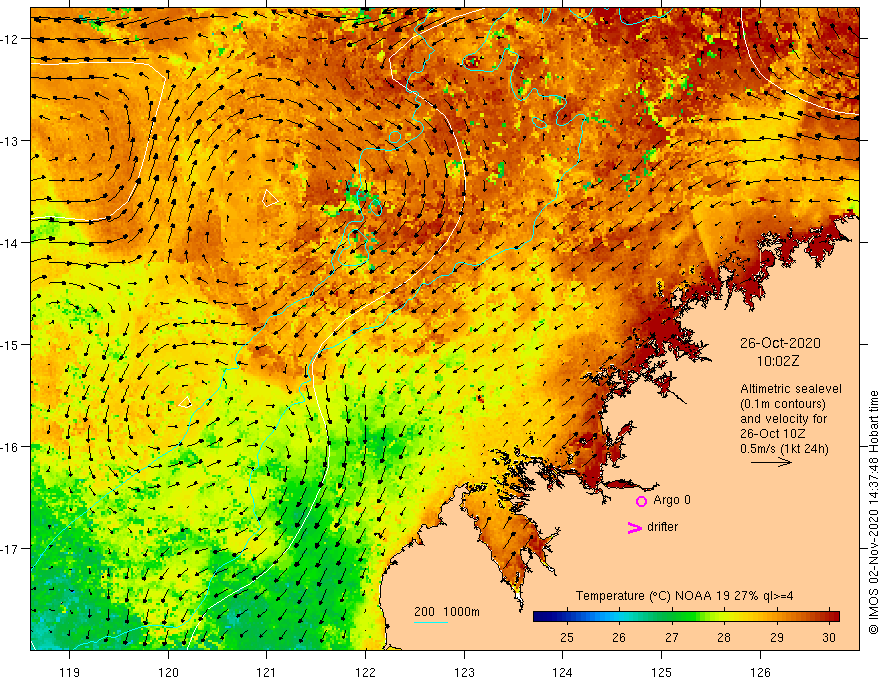Click the 'and velocity for' text line

[x=783, y=419]
